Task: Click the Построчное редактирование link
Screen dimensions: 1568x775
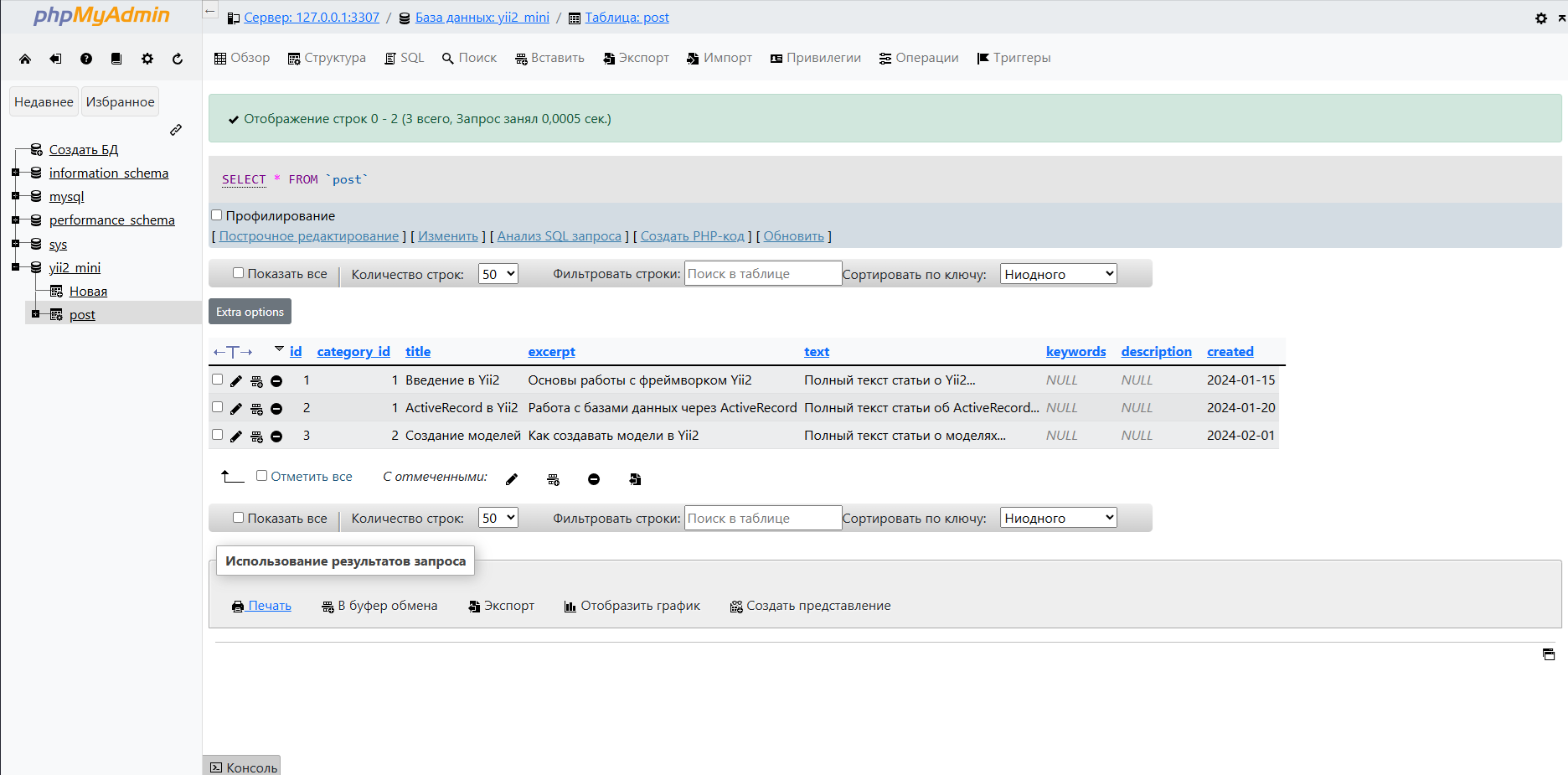Action: click(309, 236)
